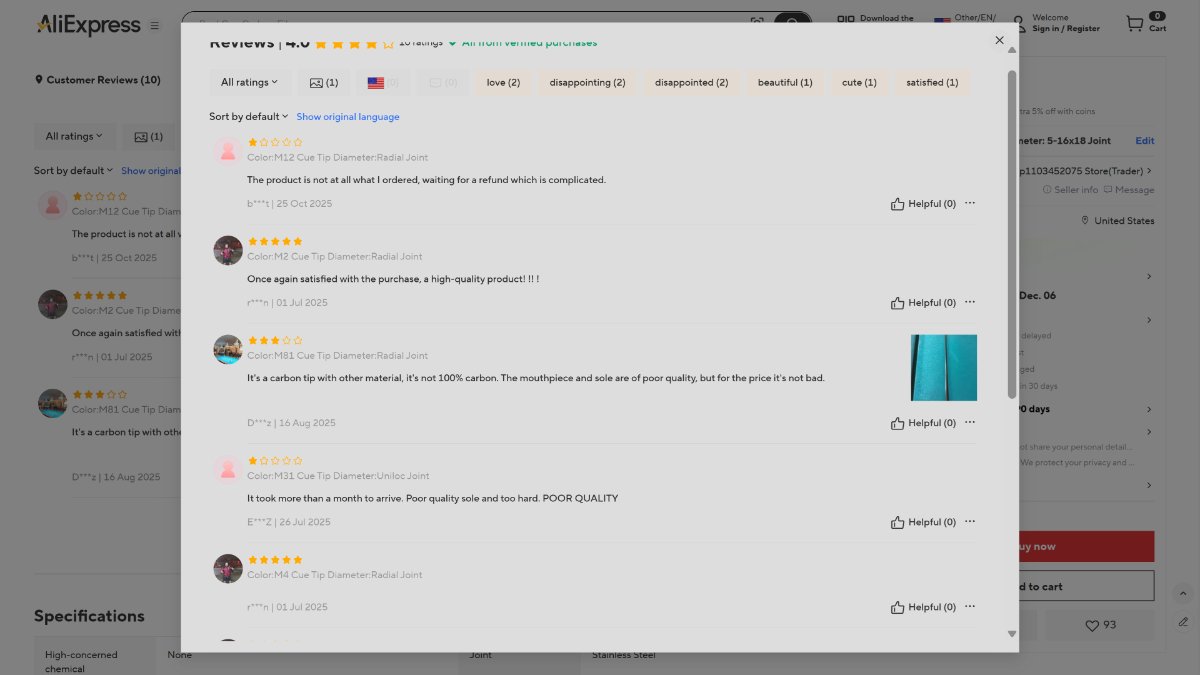Toggle the 'love (2)' review tag filter
The image size is (1200, 675).
[x=503, y=83]
